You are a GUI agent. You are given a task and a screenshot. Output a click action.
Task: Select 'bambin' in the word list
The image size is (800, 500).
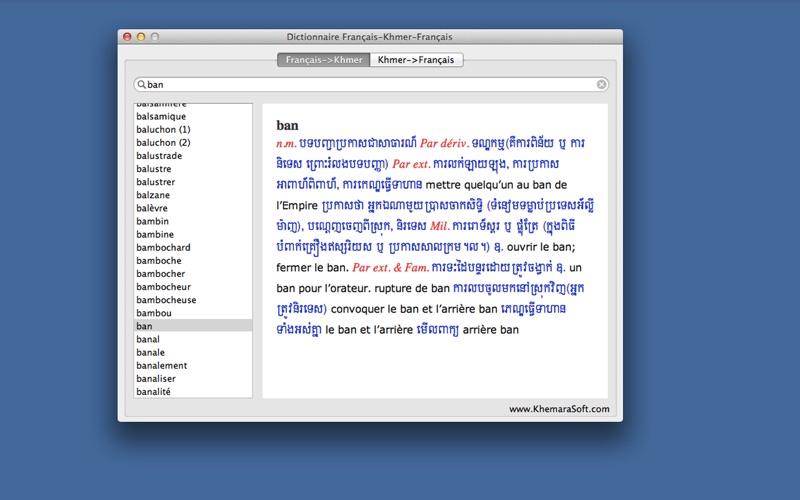[193, 221]
